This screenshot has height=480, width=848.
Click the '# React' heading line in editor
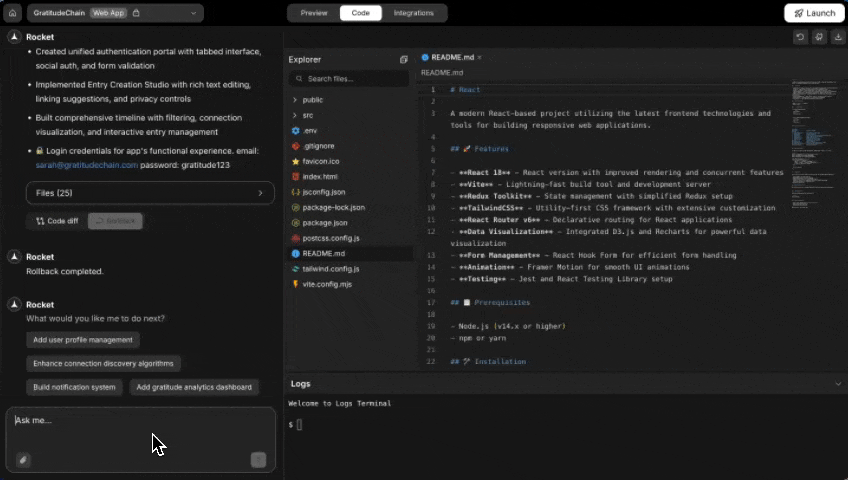(465, 90)
